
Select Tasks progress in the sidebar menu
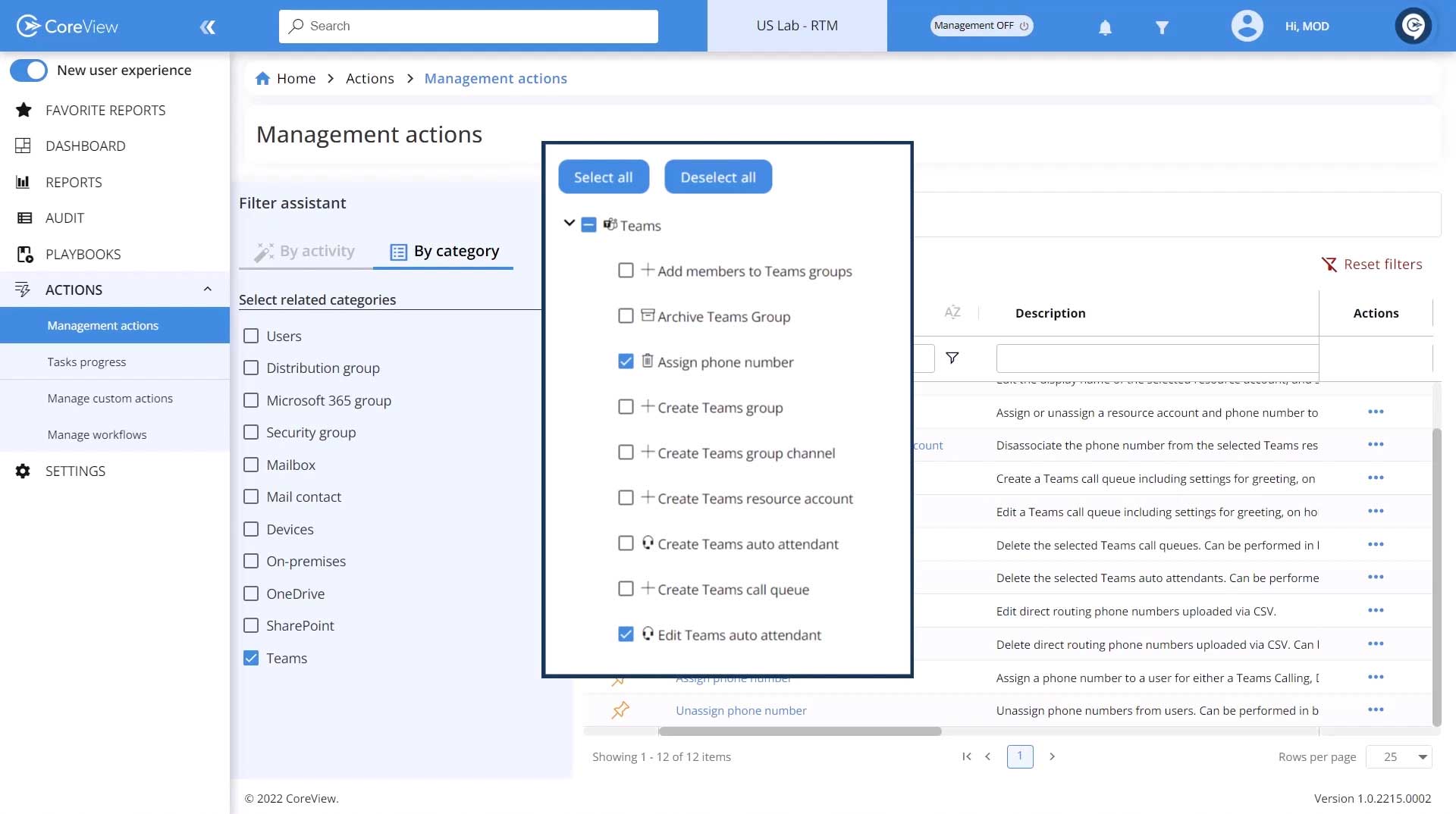point(86,362)
